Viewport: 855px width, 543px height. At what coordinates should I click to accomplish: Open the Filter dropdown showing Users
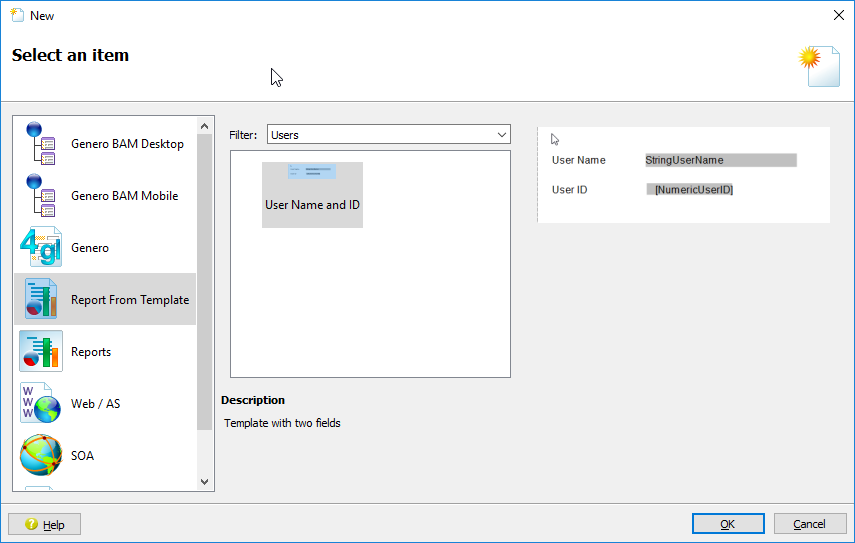coord(387,135)
